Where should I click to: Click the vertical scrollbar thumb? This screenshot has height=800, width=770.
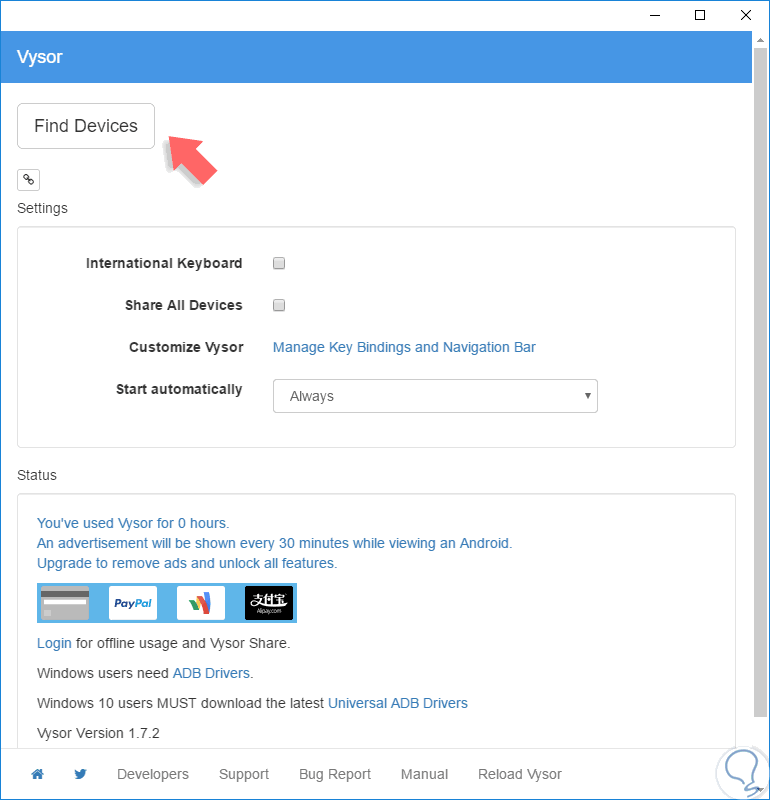click(x=760, y=383)
